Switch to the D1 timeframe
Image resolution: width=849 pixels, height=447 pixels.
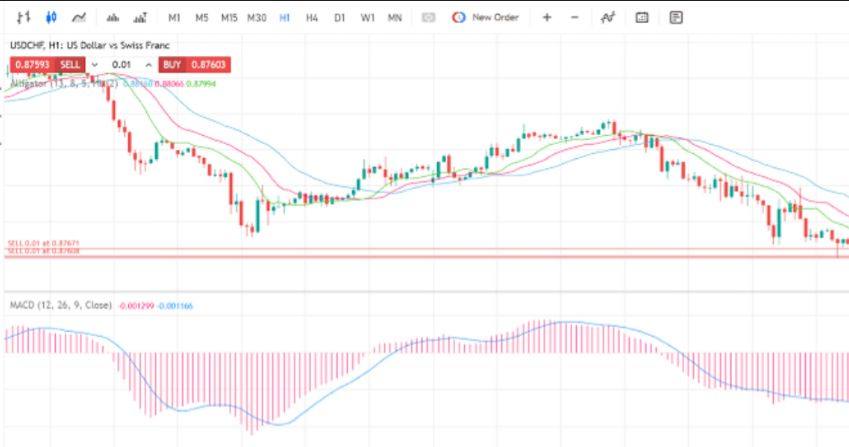339,18
